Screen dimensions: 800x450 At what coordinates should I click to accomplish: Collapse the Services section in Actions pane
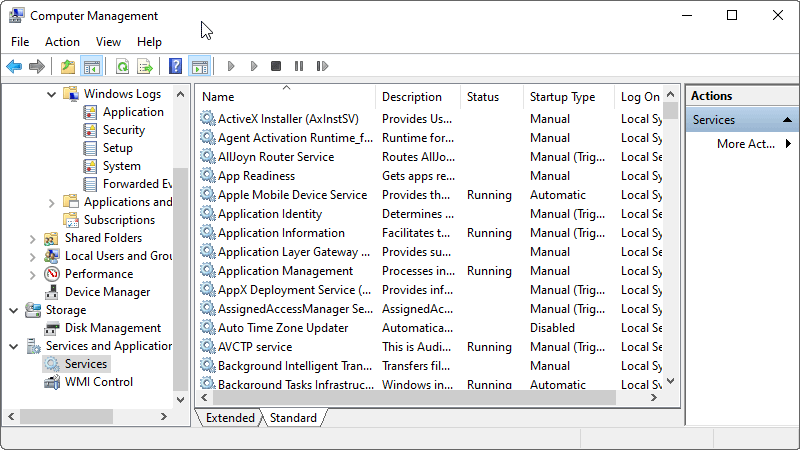coord(787,120)
